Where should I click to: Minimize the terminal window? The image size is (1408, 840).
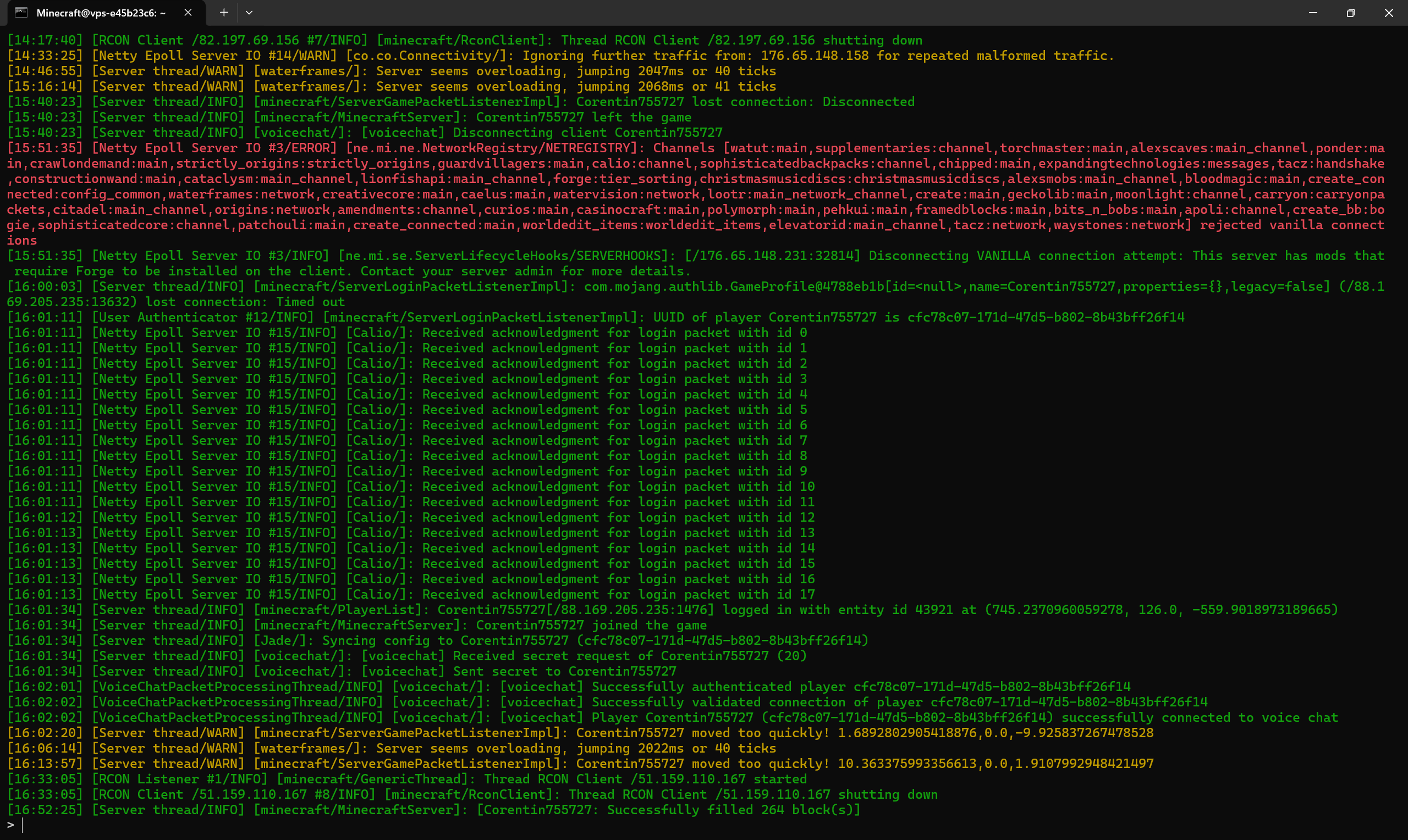(x=1313, y=13)
